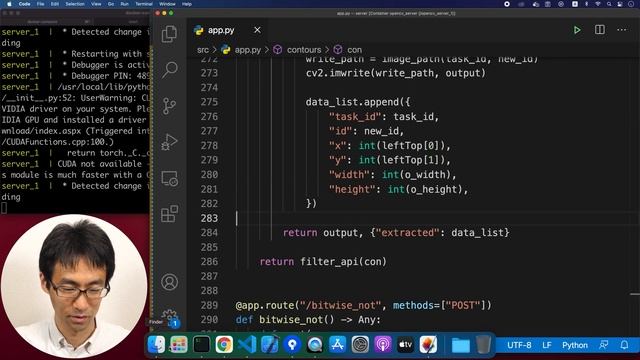
Task: Open the Selection menu
Action: [x=75, y=4]
